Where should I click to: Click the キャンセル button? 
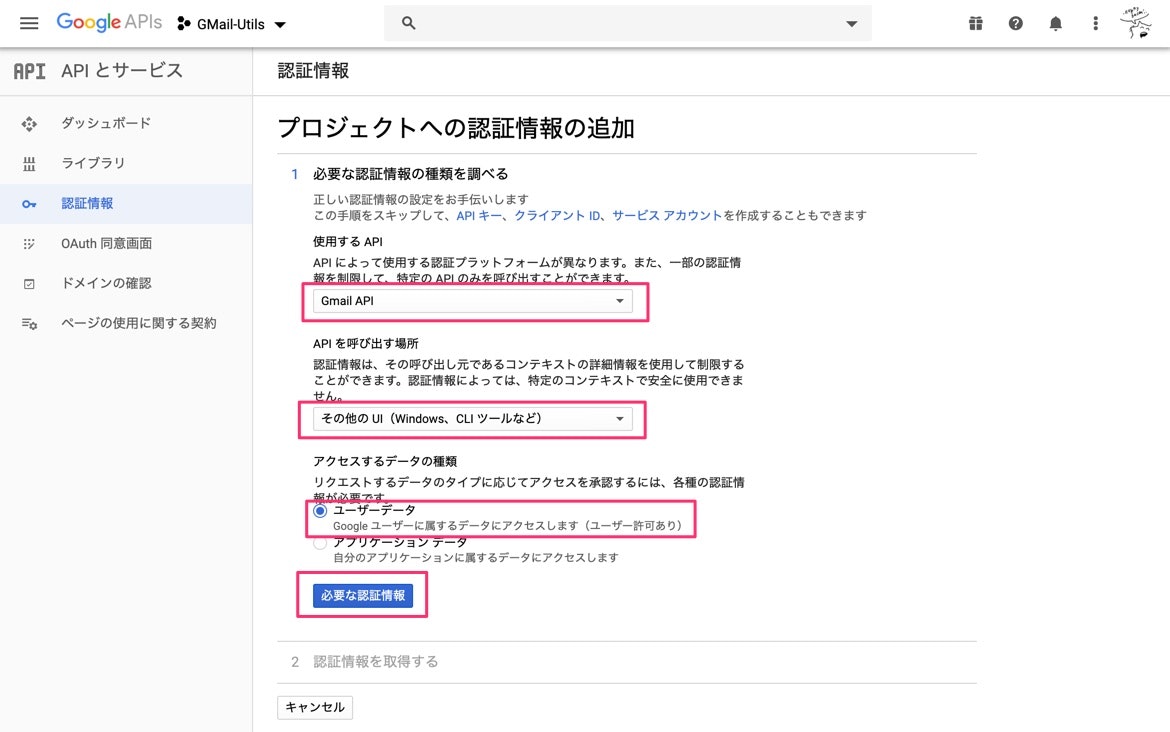click(315, 707)
